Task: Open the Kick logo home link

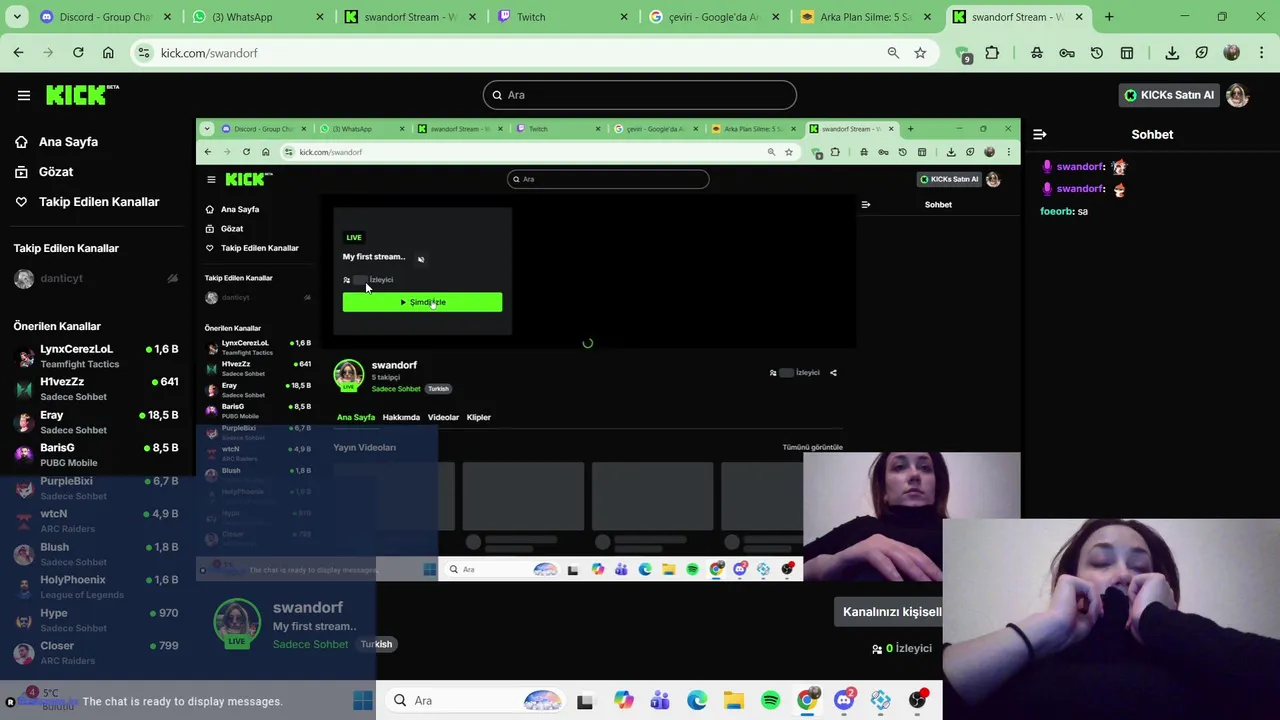Action: click(x=82, y=95)
